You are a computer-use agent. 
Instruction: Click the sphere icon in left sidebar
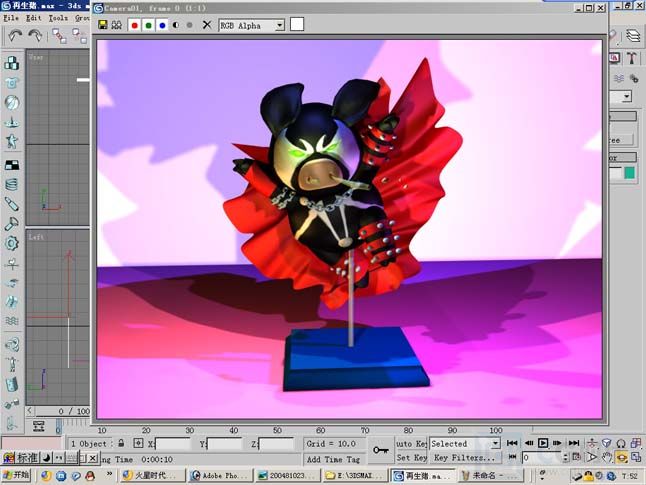coord(12,103)
